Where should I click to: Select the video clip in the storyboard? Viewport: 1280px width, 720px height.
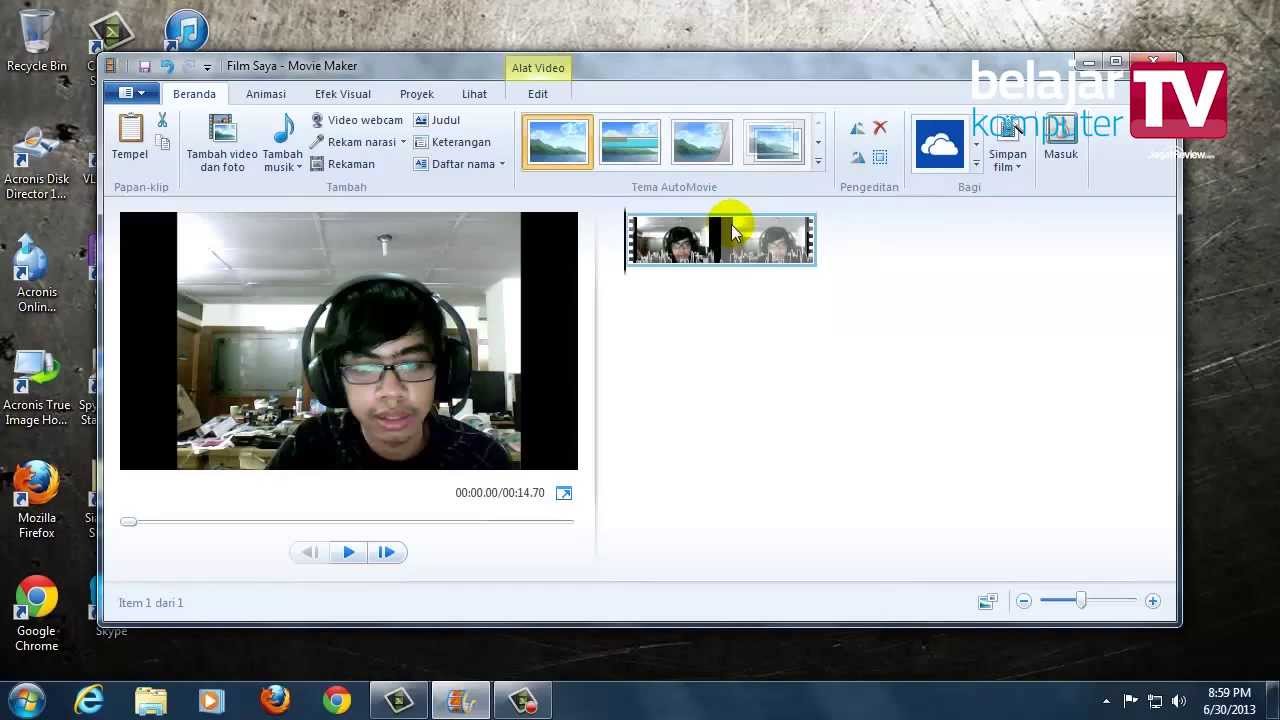(x=721, y=240)
